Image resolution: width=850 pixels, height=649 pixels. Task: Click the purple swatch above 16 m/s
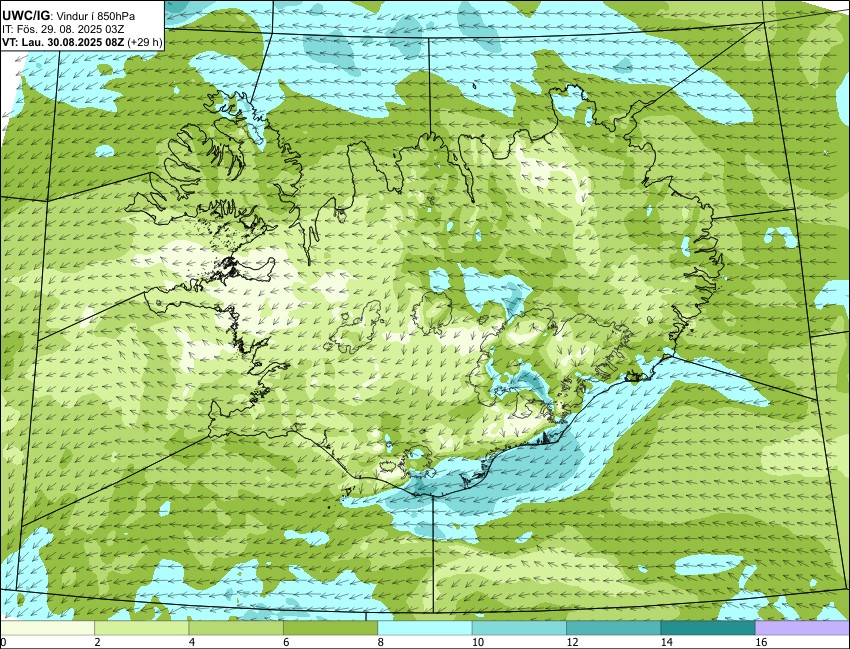802,628
